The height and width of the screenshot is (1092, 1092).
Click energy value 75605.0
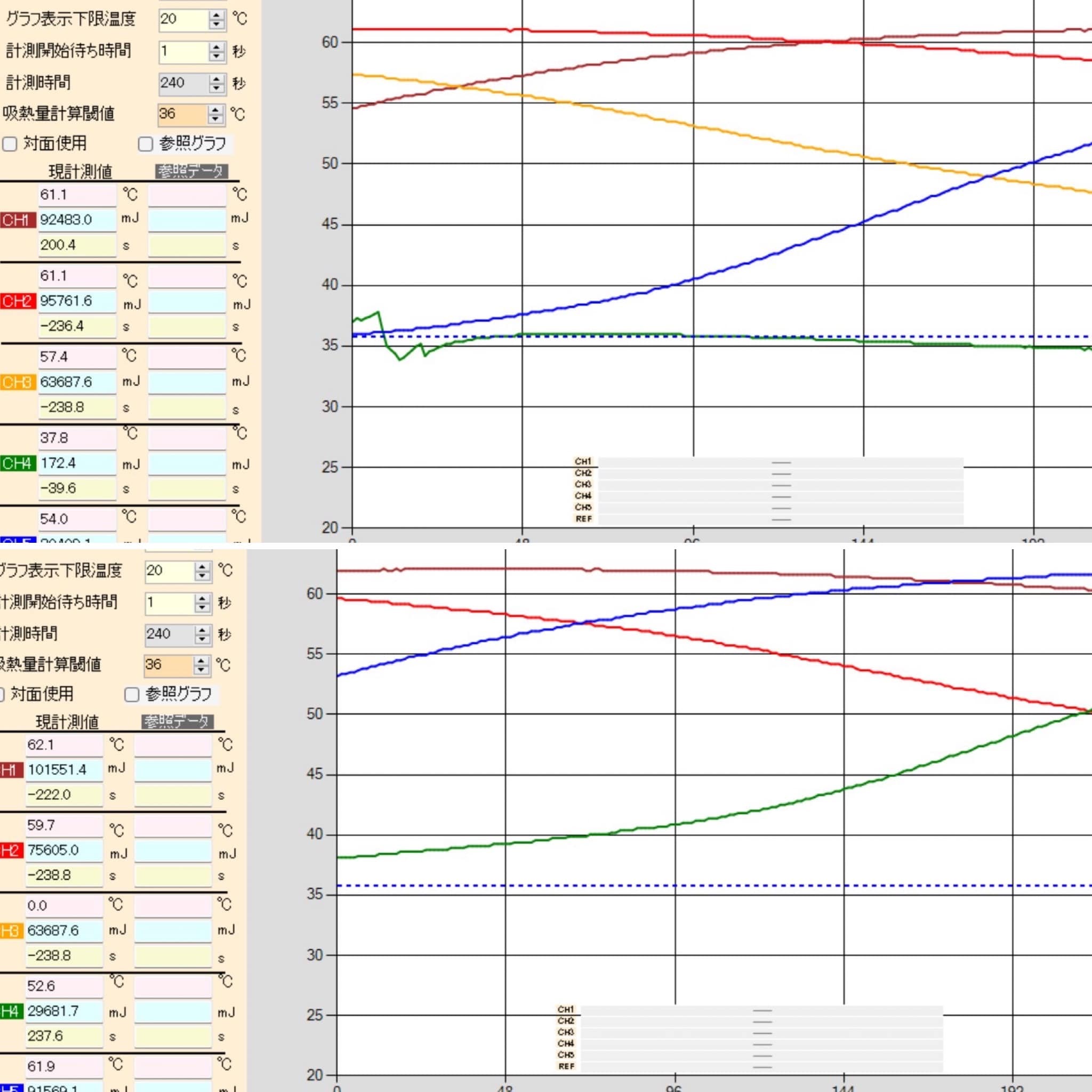click(x=65, y=850)
